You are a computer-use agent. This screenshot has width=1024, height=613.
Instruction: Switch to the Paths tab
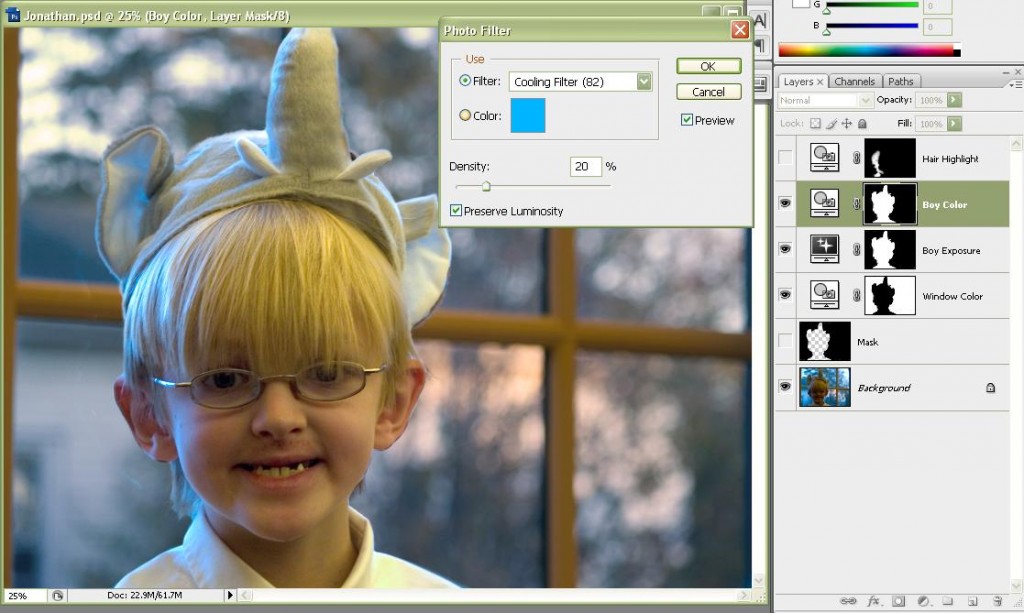coord(901,82)
